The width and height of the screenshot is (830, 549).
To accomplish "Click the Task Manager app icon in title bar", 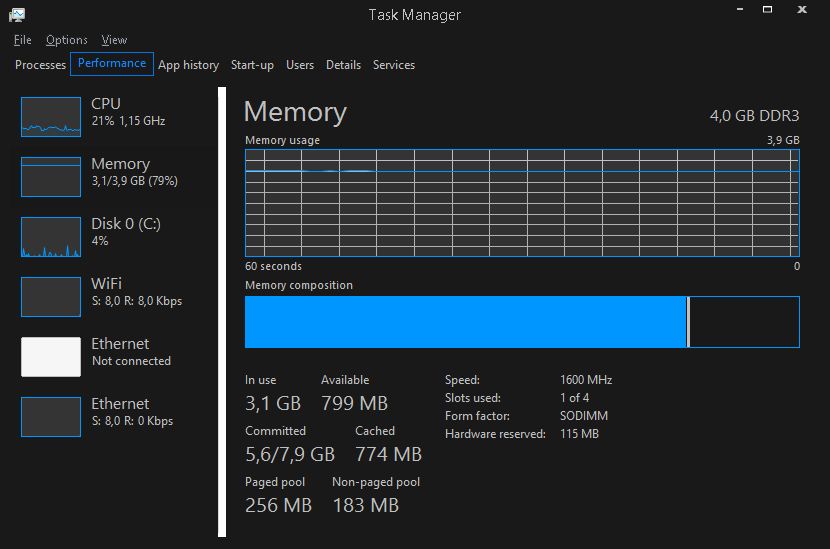I will pos(17,15).
